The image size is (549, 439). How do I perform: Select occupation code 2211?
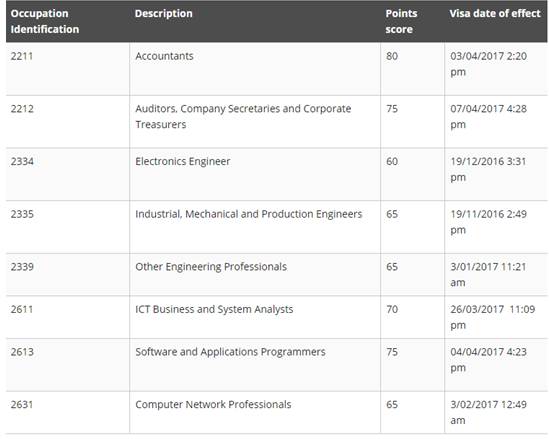pos(22,56)
